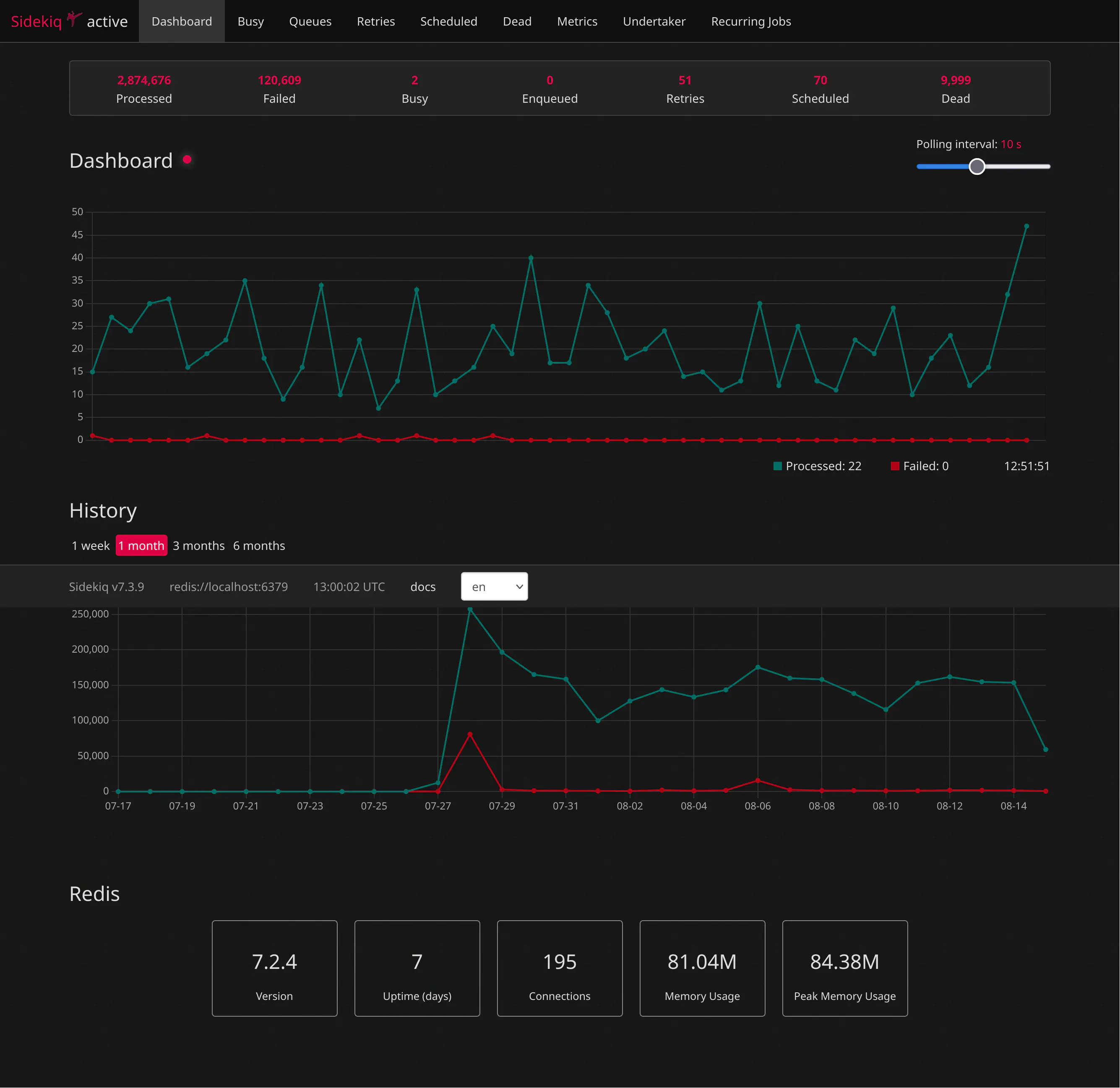Viewport: 1120px width, 1088px height.
Task: Open the Undertaker section
Action: pos(654,21)
